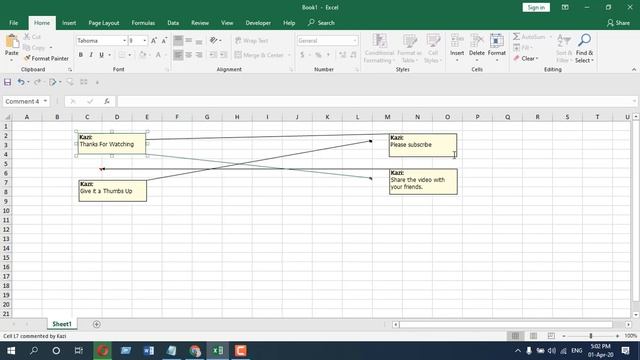Click in the formula bar
640x360 pixels.
[x=376, y=101]
